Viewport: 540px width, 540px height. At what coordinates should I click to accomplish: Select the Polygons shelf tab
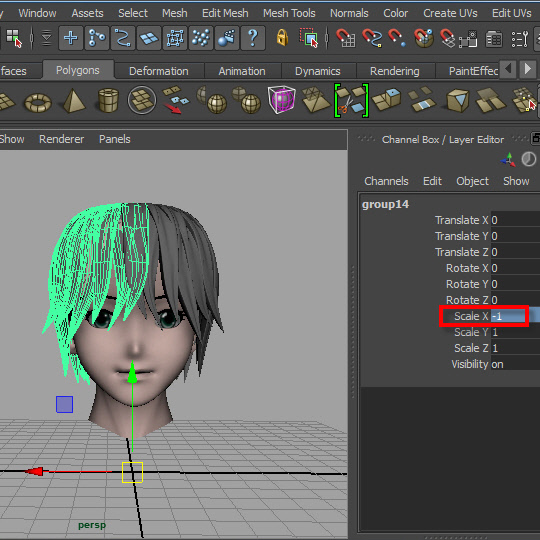(78, 70)
